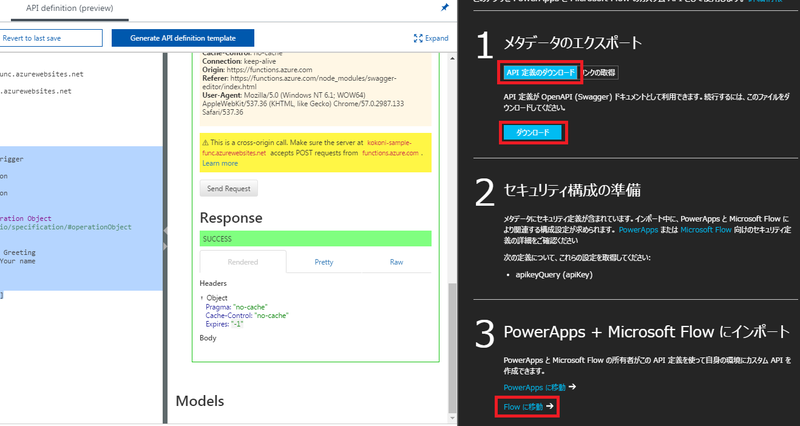Screen dimensions: 800x426
Task: Click the arrow next to 'PowerApps に移動'
Action: tap(572, 387)
